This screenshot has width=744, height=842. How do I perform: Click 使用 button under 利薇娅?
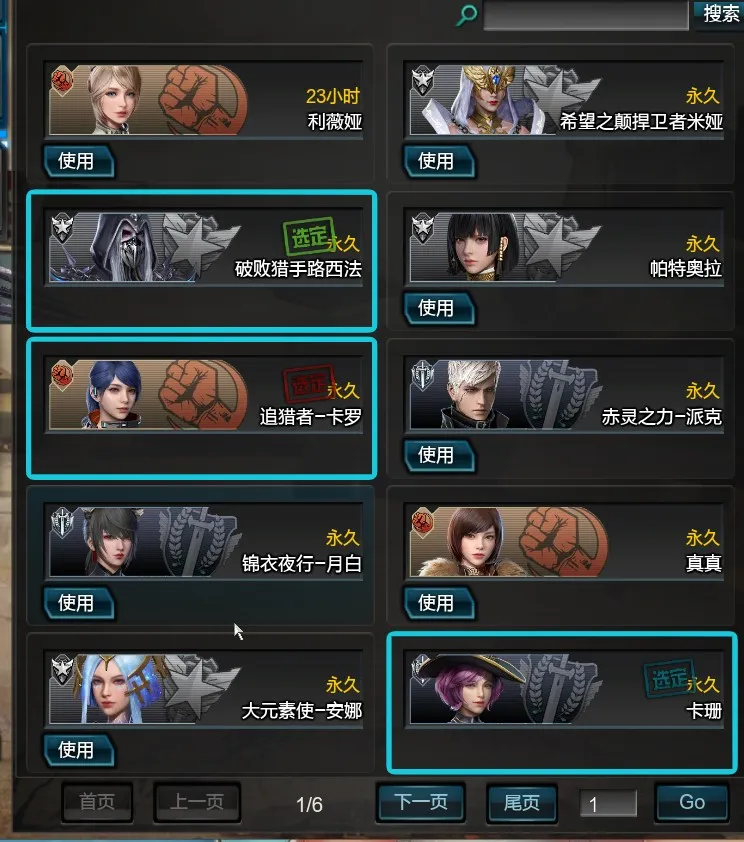(78, 161)
